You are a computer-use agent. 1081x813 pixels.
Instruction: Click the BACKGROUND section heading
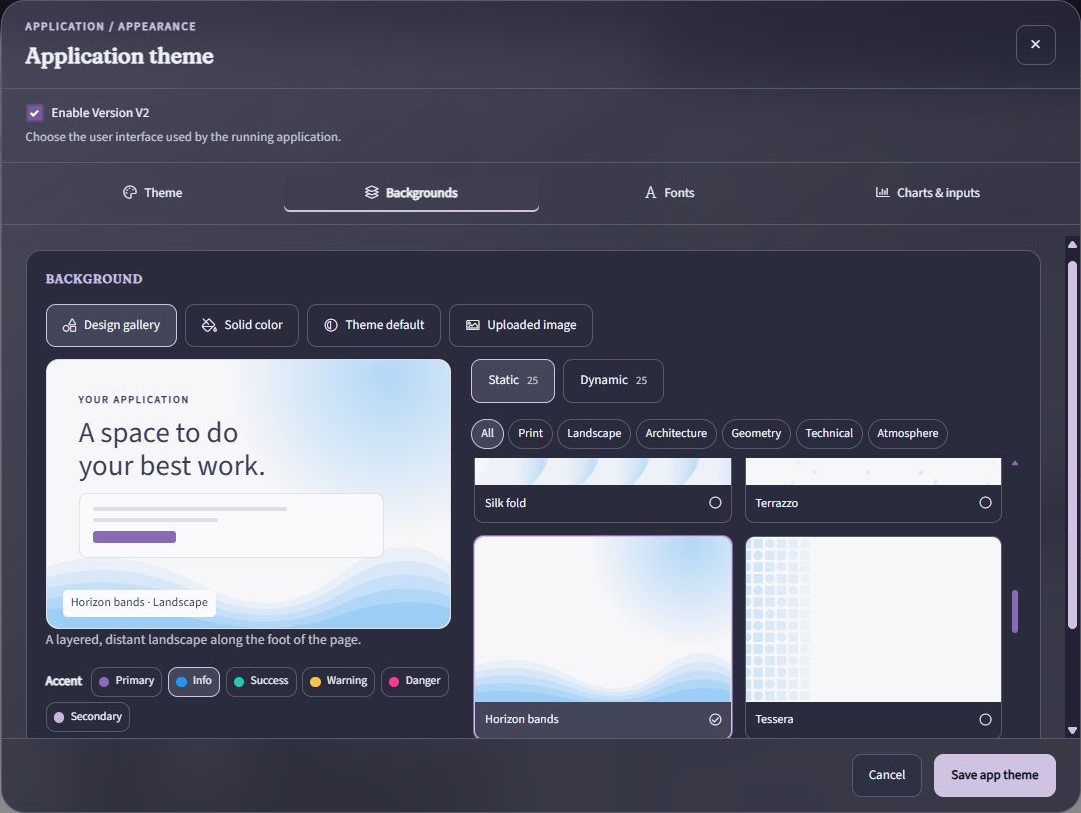coord(94,279)
